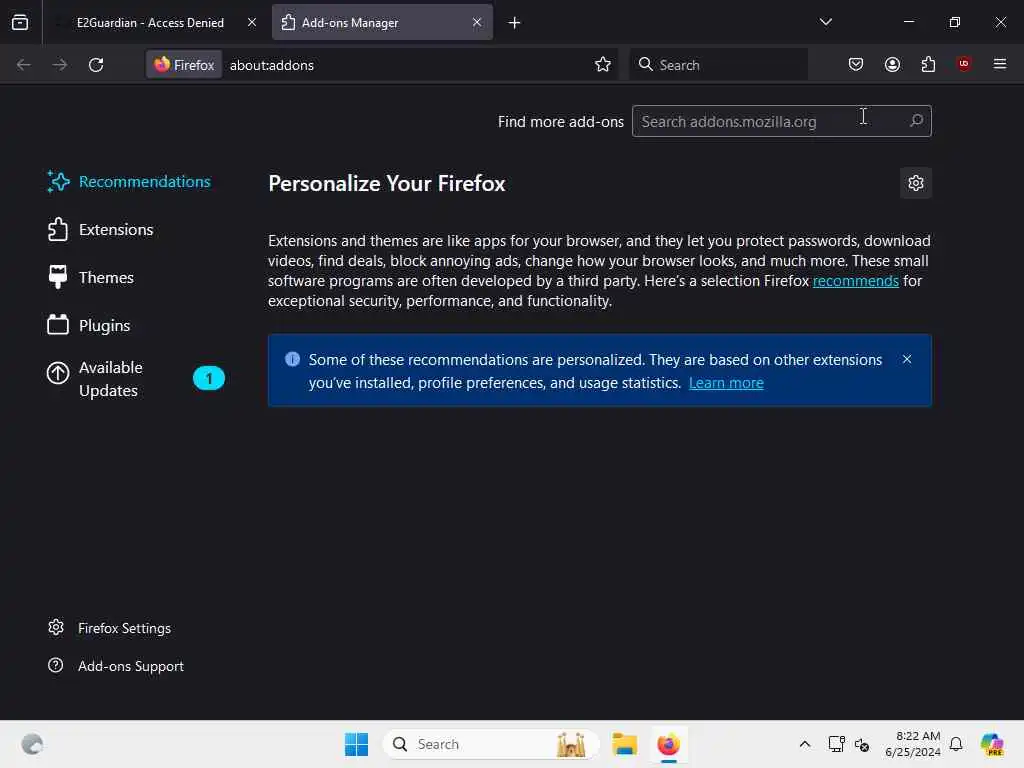Open the Pocket save icon
The height and width of the screenshot is (768, 1024).
856,65
